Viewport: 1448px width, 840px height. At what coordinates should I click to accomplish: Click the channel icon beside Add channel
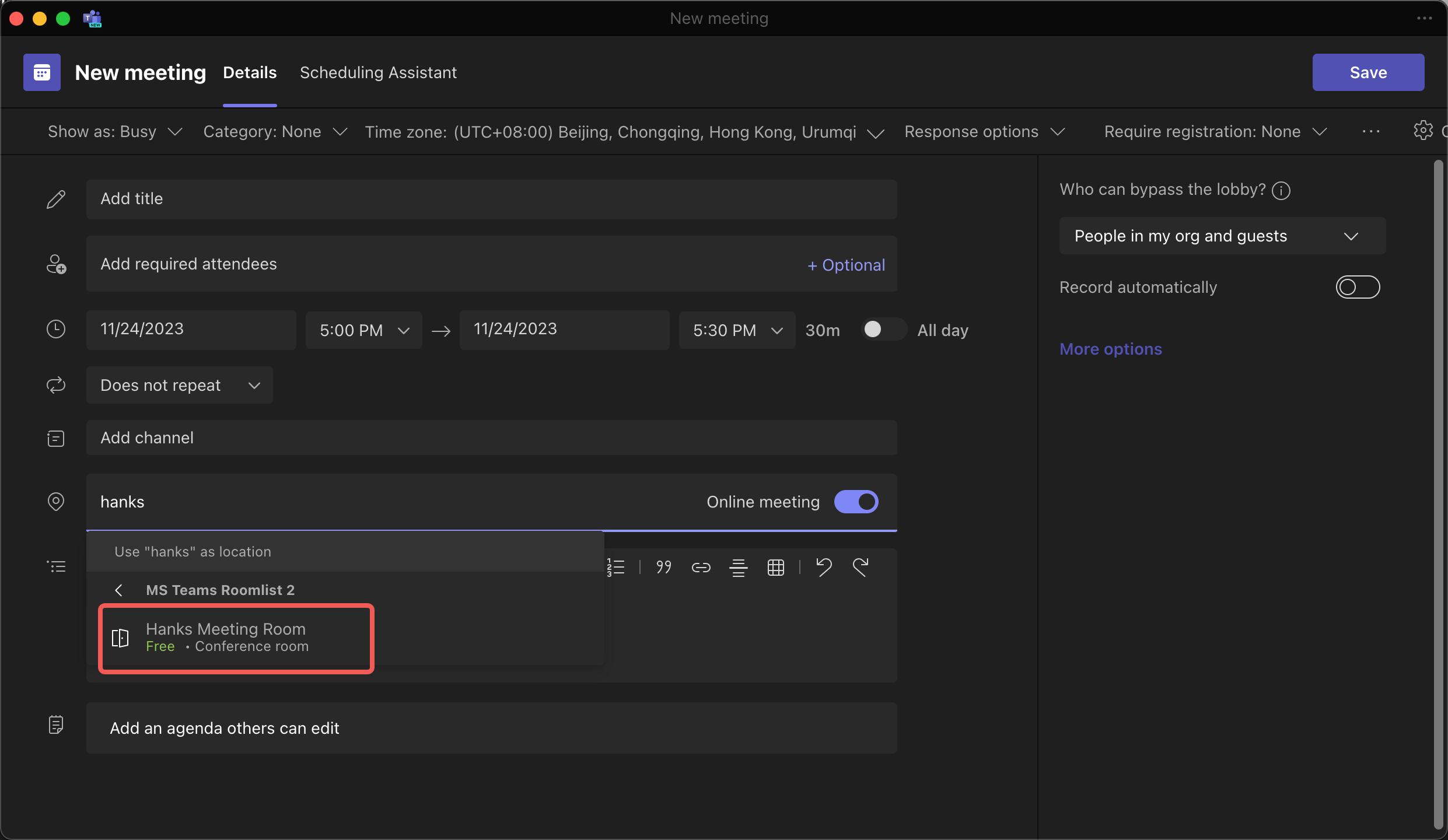click(x=55, y=438)
